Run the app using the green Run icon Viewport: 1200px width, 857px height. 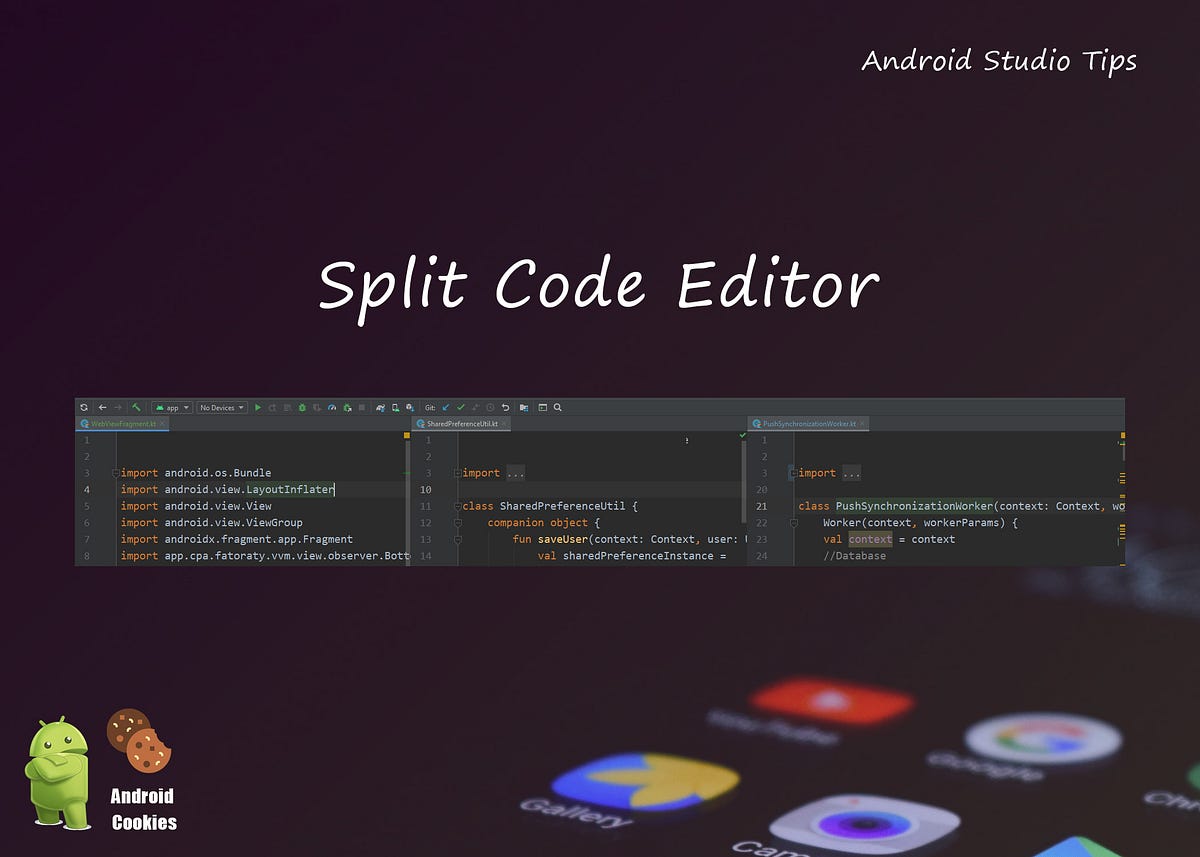[259, 407]
